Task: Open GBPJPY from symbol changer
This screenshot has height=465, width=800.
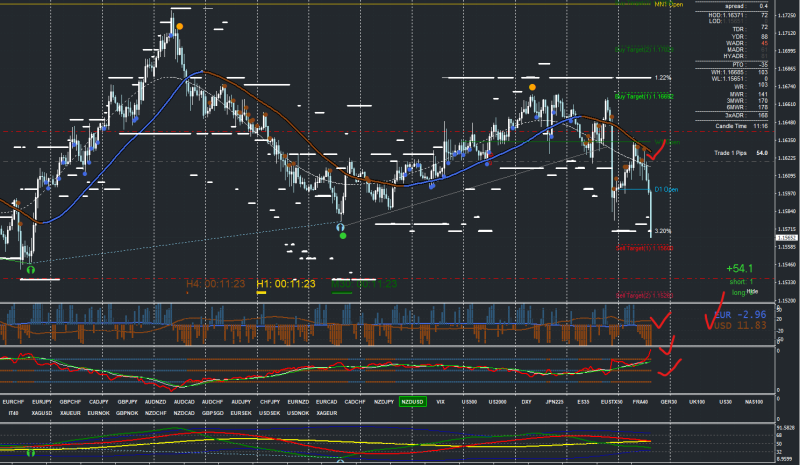Action: (127, 402)
